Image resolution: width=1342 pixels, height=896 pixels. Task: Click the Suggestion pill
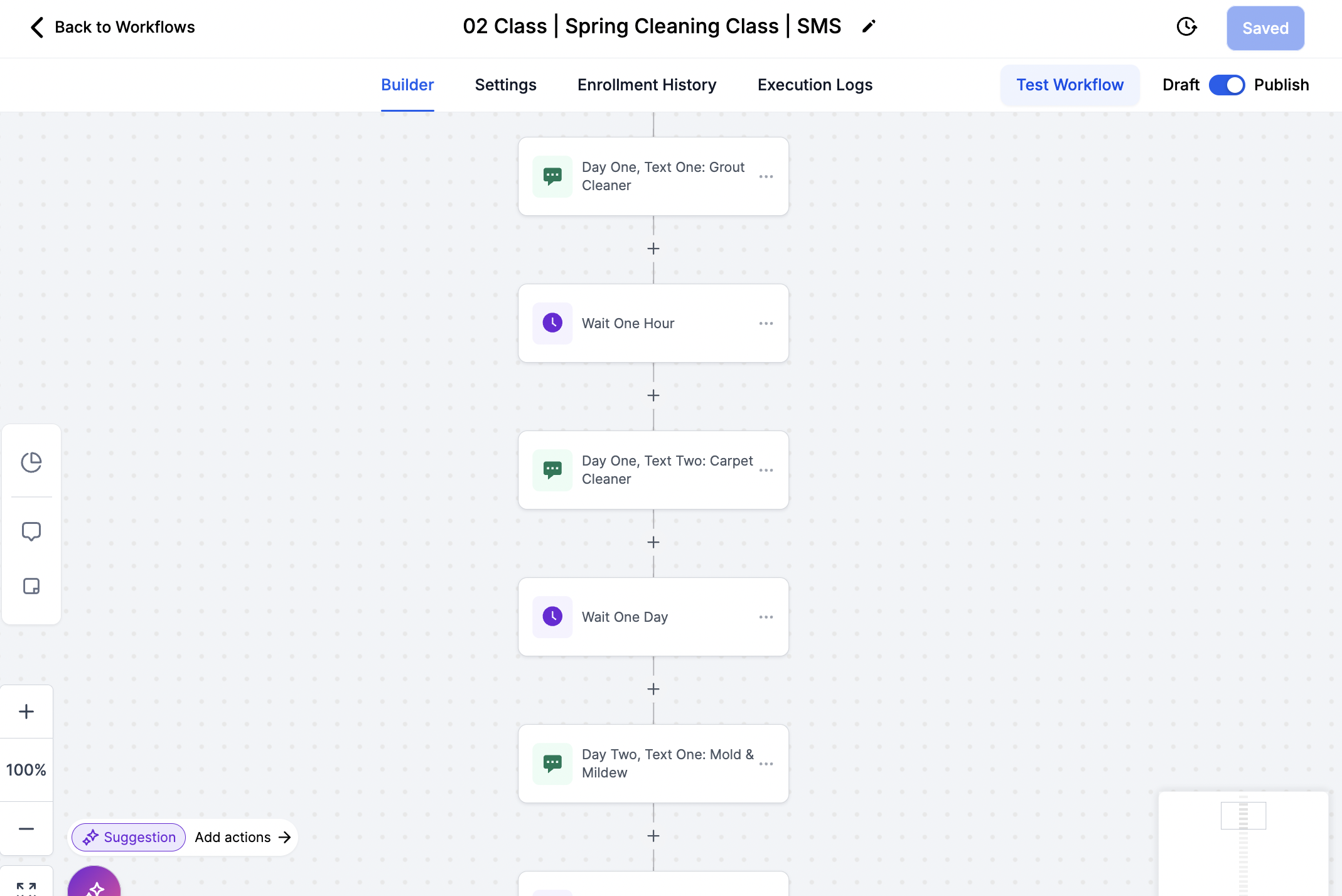point(129,837)
